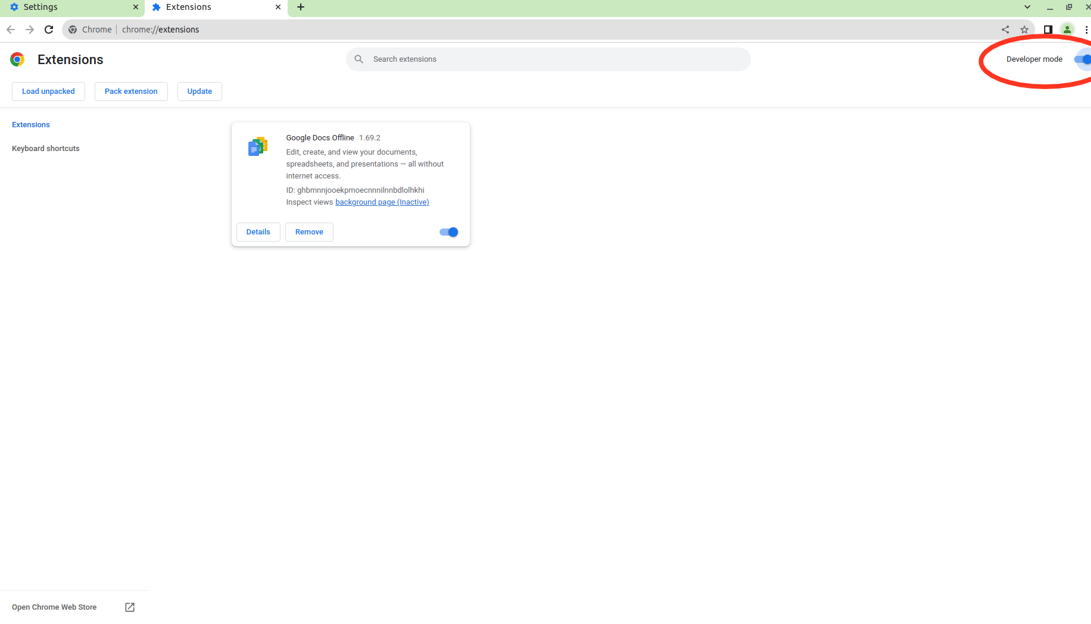Screen dimensions: 1091x624
Task: Click the Update button
Action: (199, 91)
